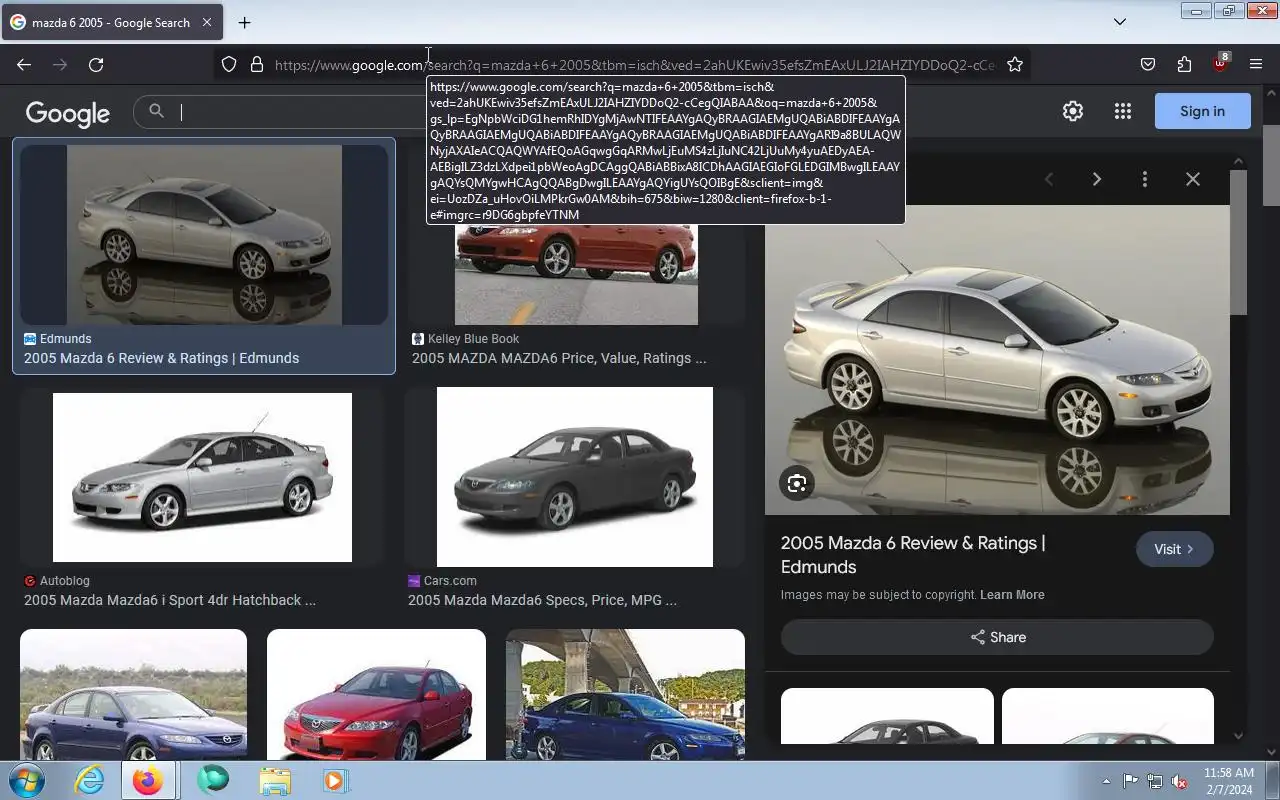Open the Windows Start menu

(x=25, y=780)
